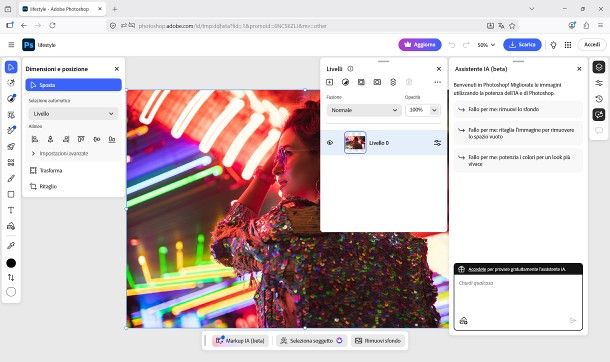Open the Layers panel from right rail
The width and height of the screenshot is (610, 362).
(599, 67)
